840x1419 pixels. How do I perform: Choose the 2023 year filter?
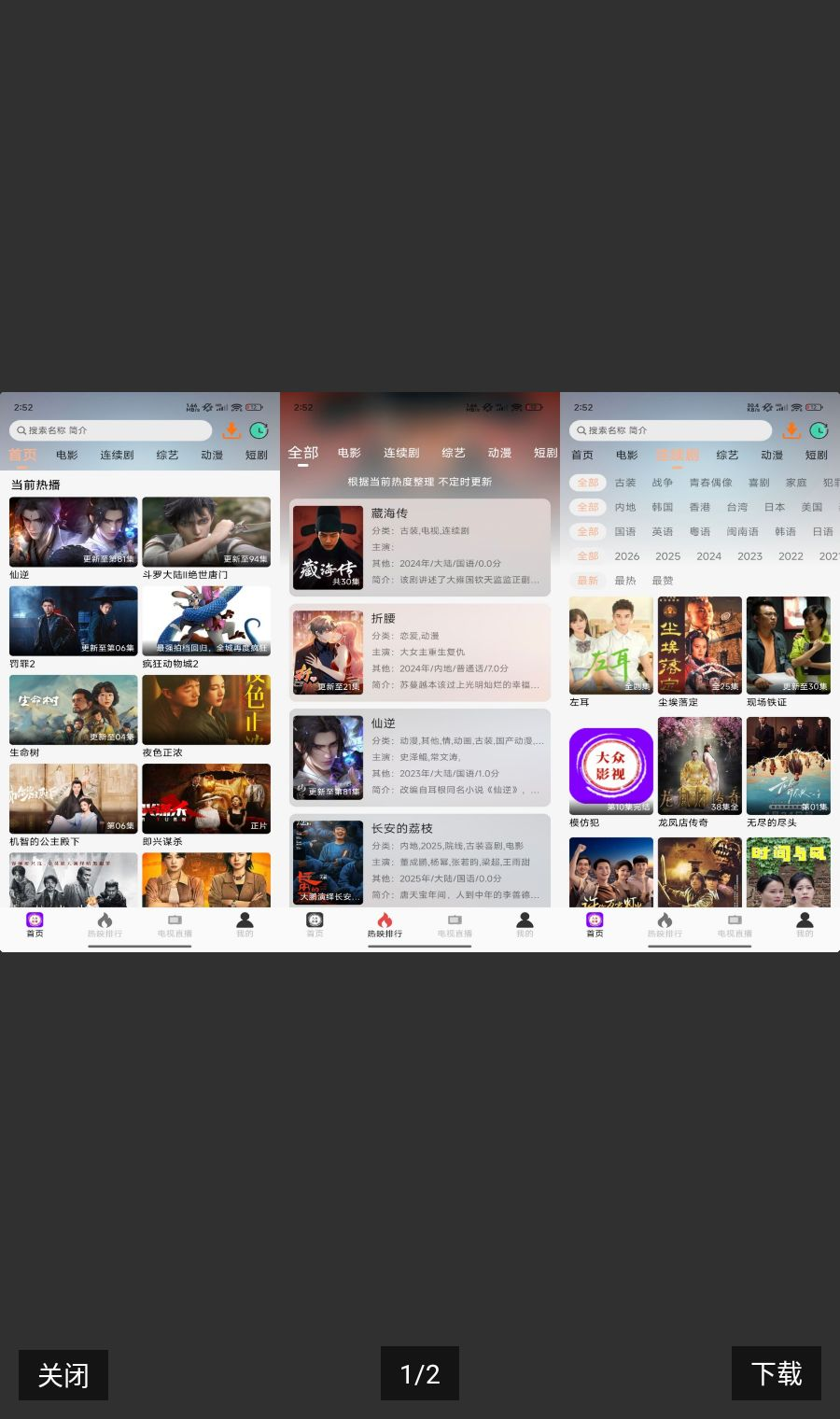click(x=749, y=555)
